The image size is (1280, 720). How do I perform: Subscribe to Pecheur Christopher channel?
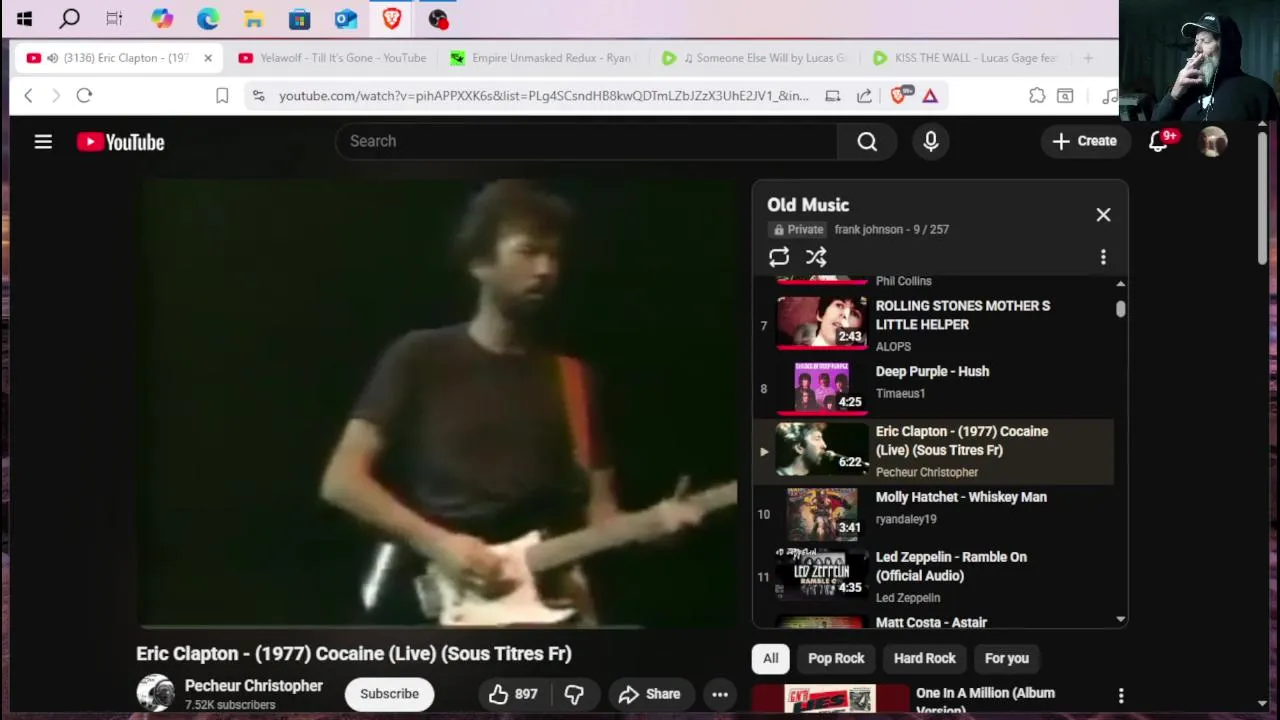[389, 694]
